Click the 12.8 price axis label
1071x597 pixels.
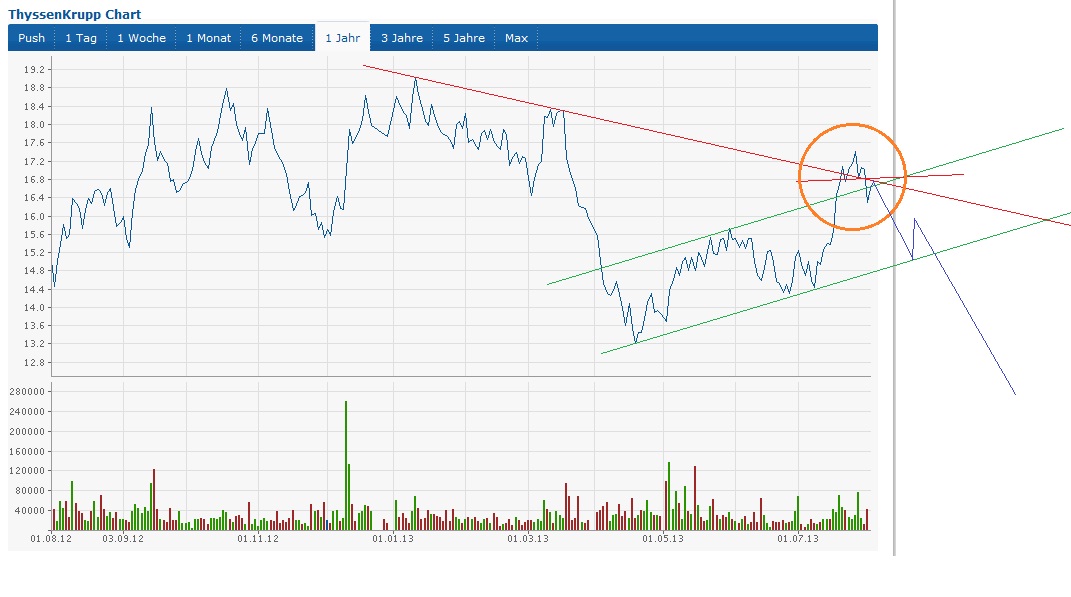[x=33, y=363]
